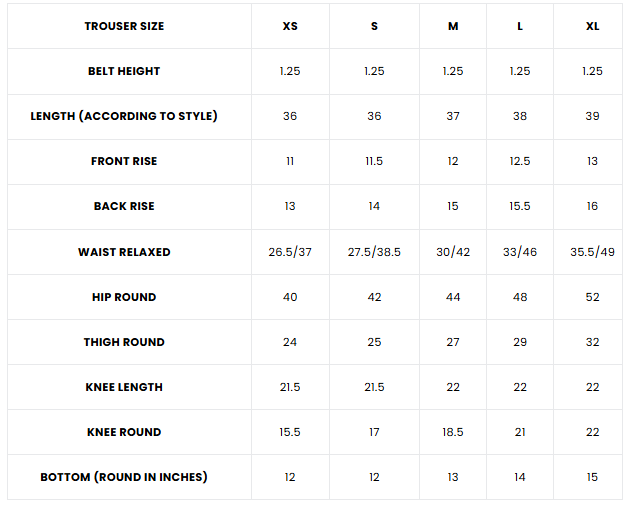Click the 26.5/37 waist value
Viewport: 631px width, 507px height.
point(290,252)
